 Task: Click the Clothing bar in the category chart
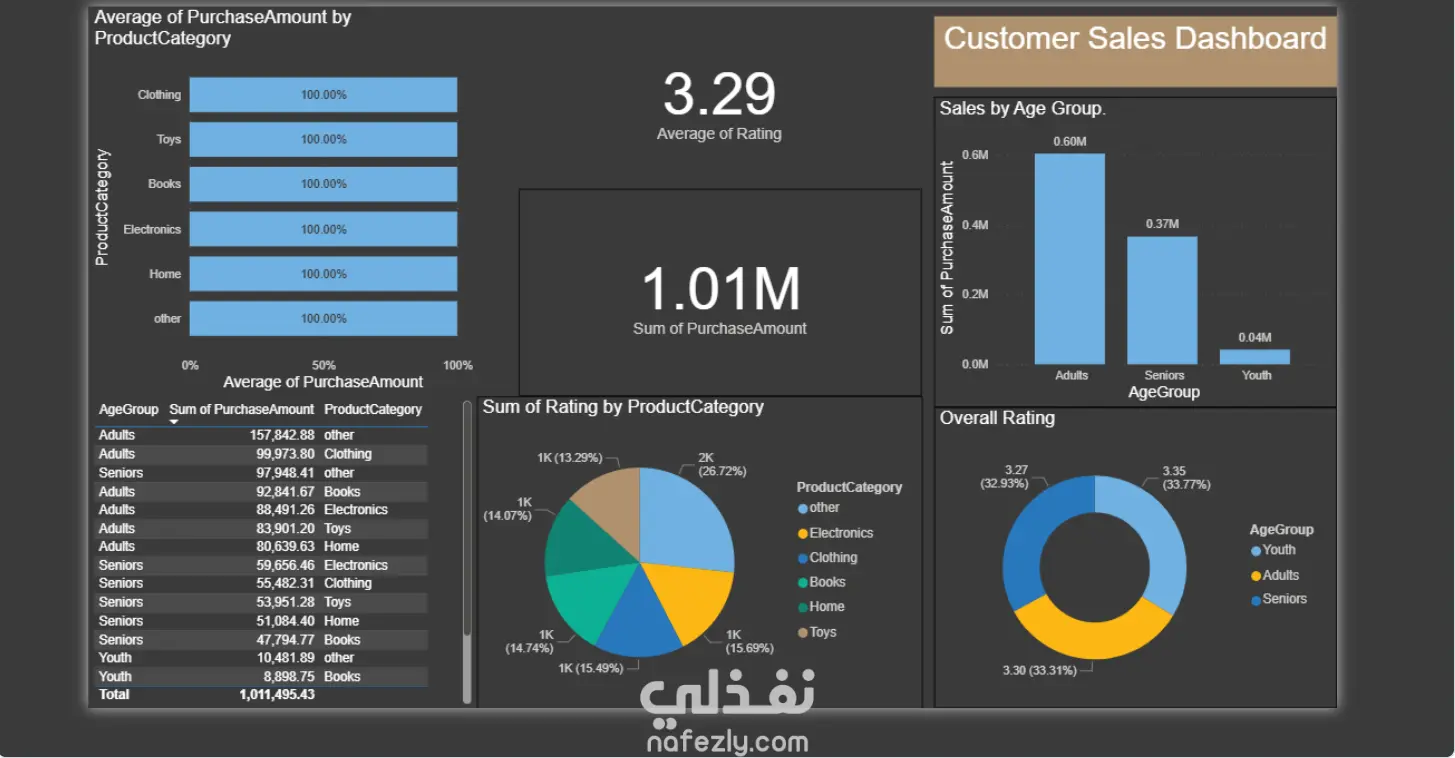click(x=323, y=95)
